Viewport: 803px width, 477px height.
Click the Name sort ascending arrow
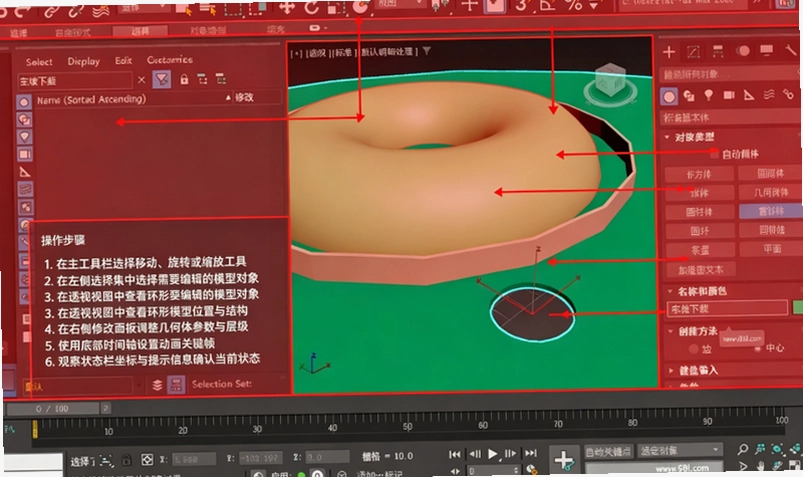[228, 97]
